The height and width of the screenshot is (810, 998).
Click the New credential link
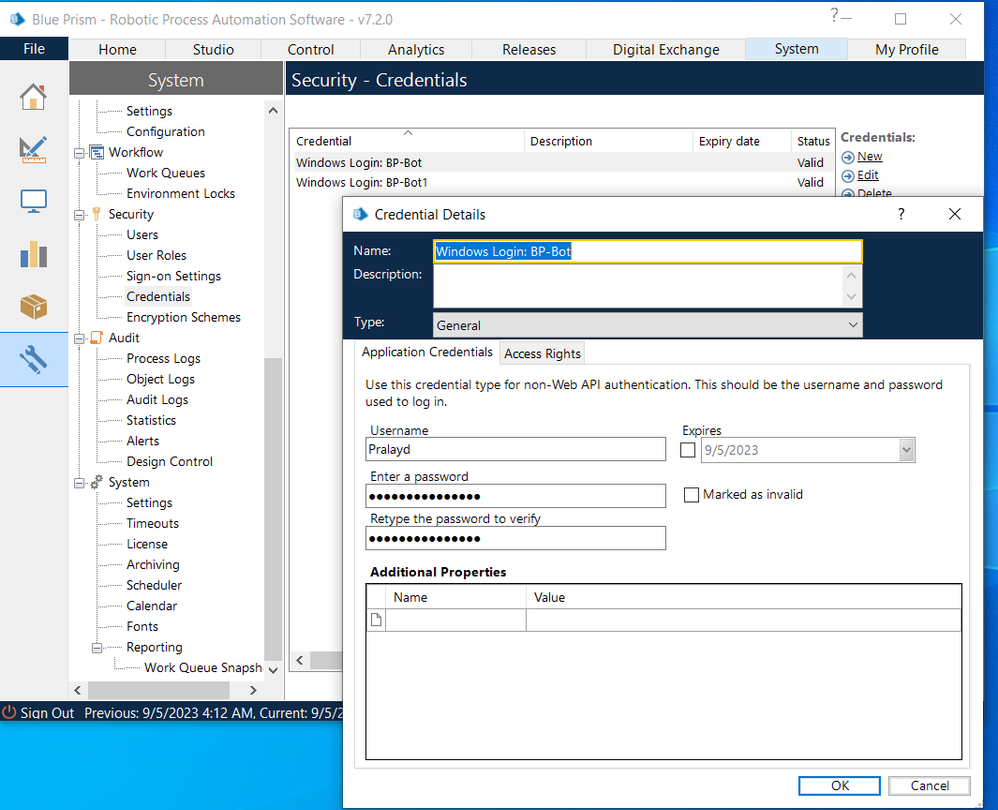[x=869, y=156]
